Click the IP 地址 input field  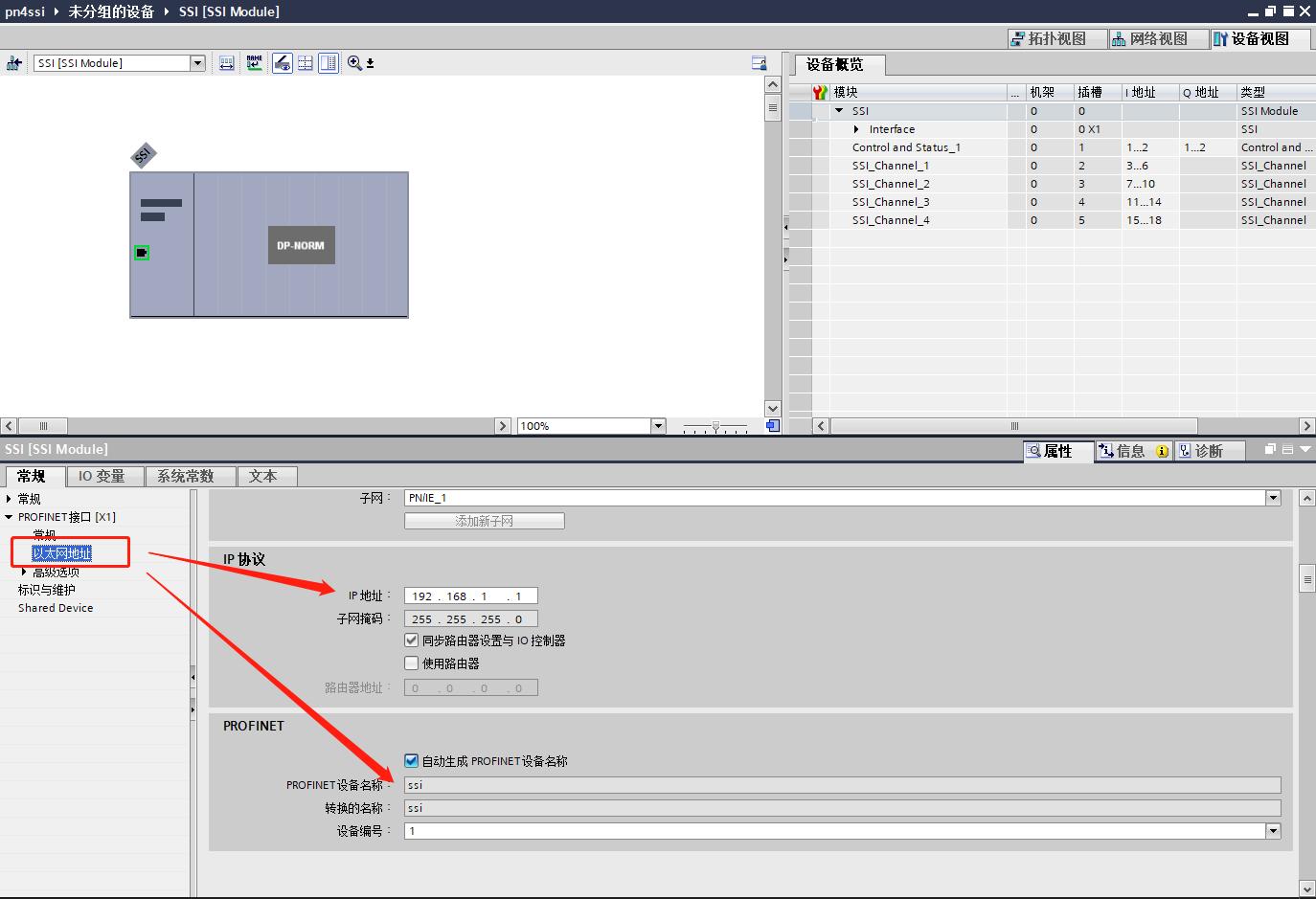471,596
